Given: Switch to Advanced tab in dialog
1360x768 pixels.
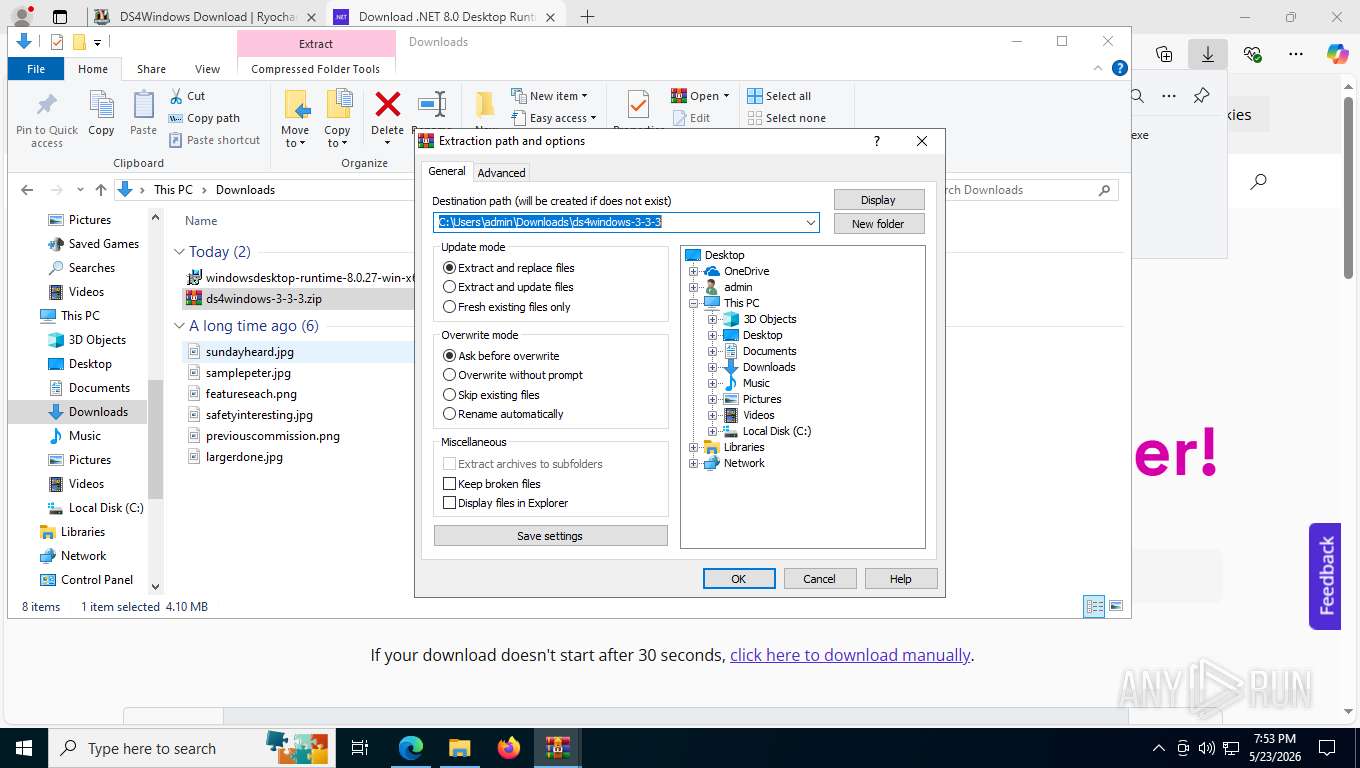Looking at the screenshot, I should (501, 173).
